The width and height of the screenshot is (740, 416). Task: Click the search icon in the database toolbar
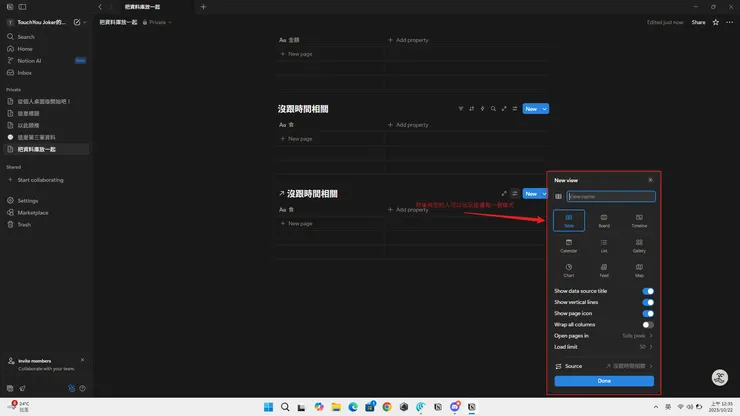[493, 109]
